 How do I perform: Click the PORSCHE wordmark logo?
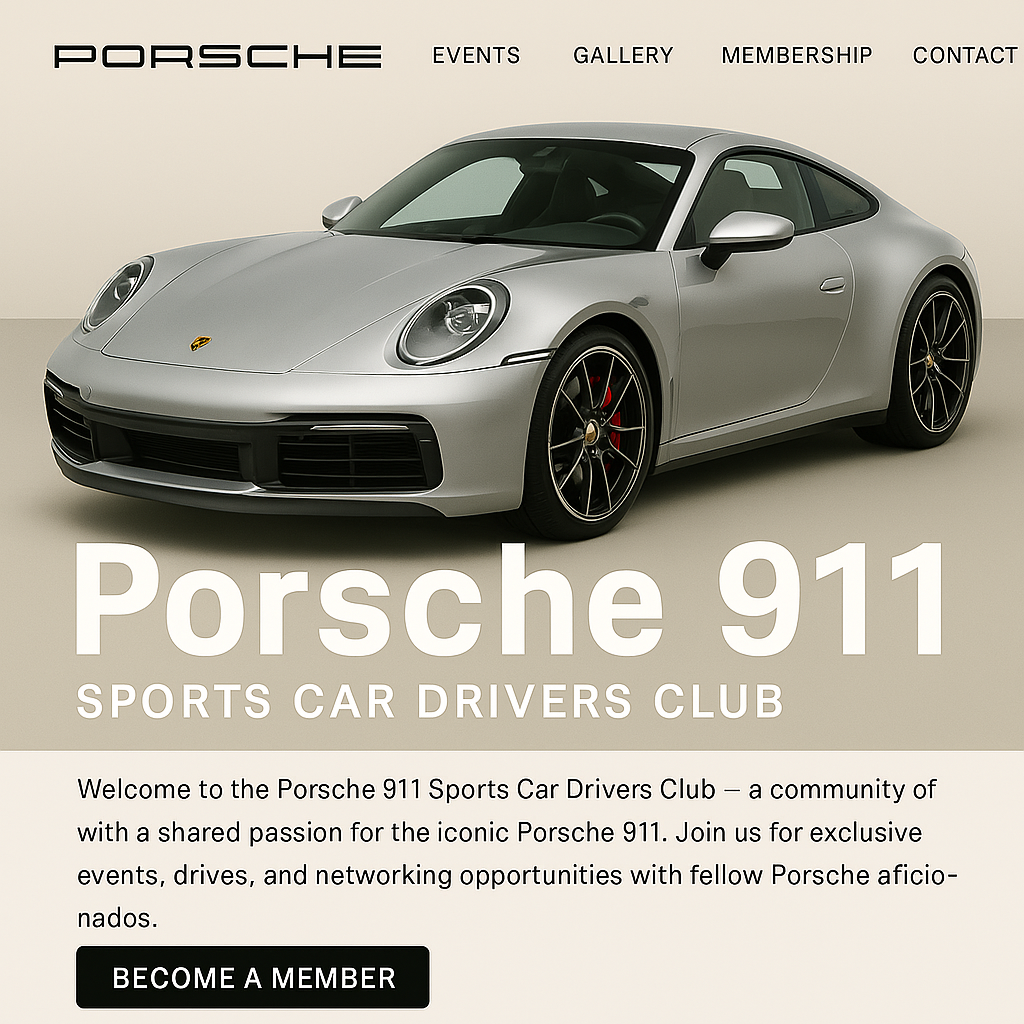pos(217,56)
